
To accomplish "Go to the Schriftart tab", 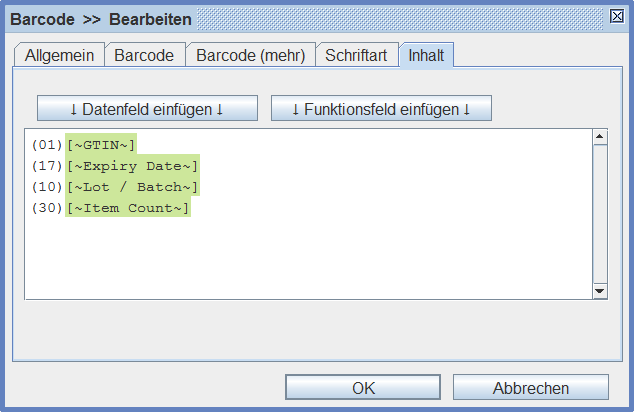I will [x=356, y=55].
